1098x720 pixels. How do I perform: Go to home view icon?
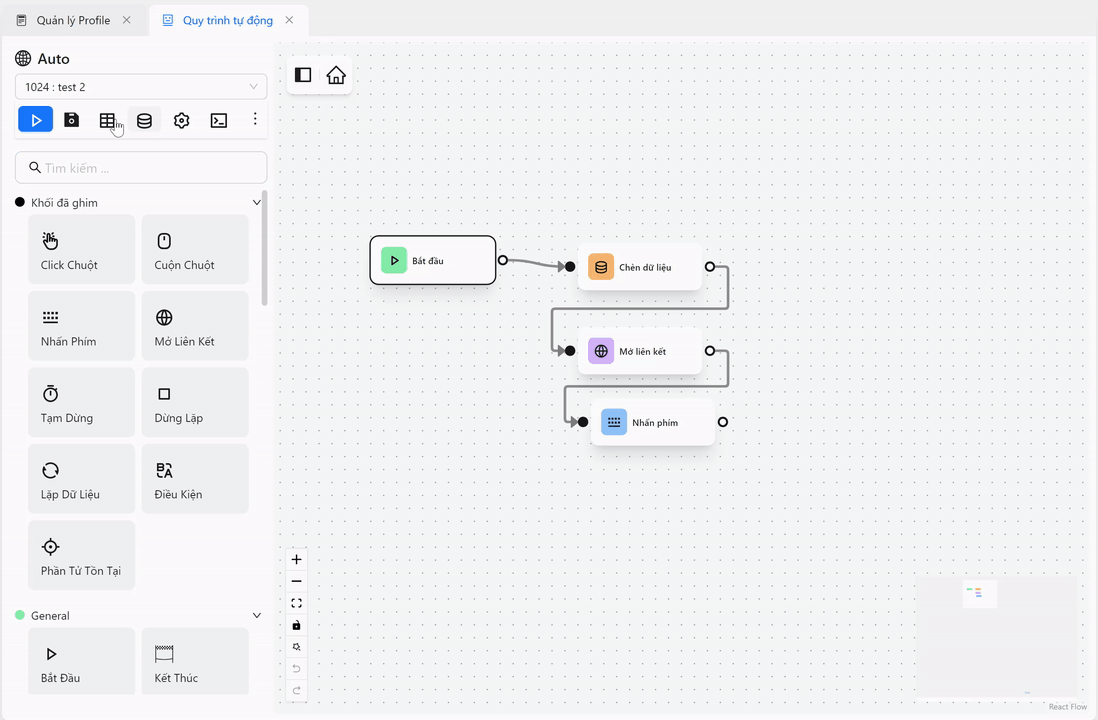[x=336, y=75]
